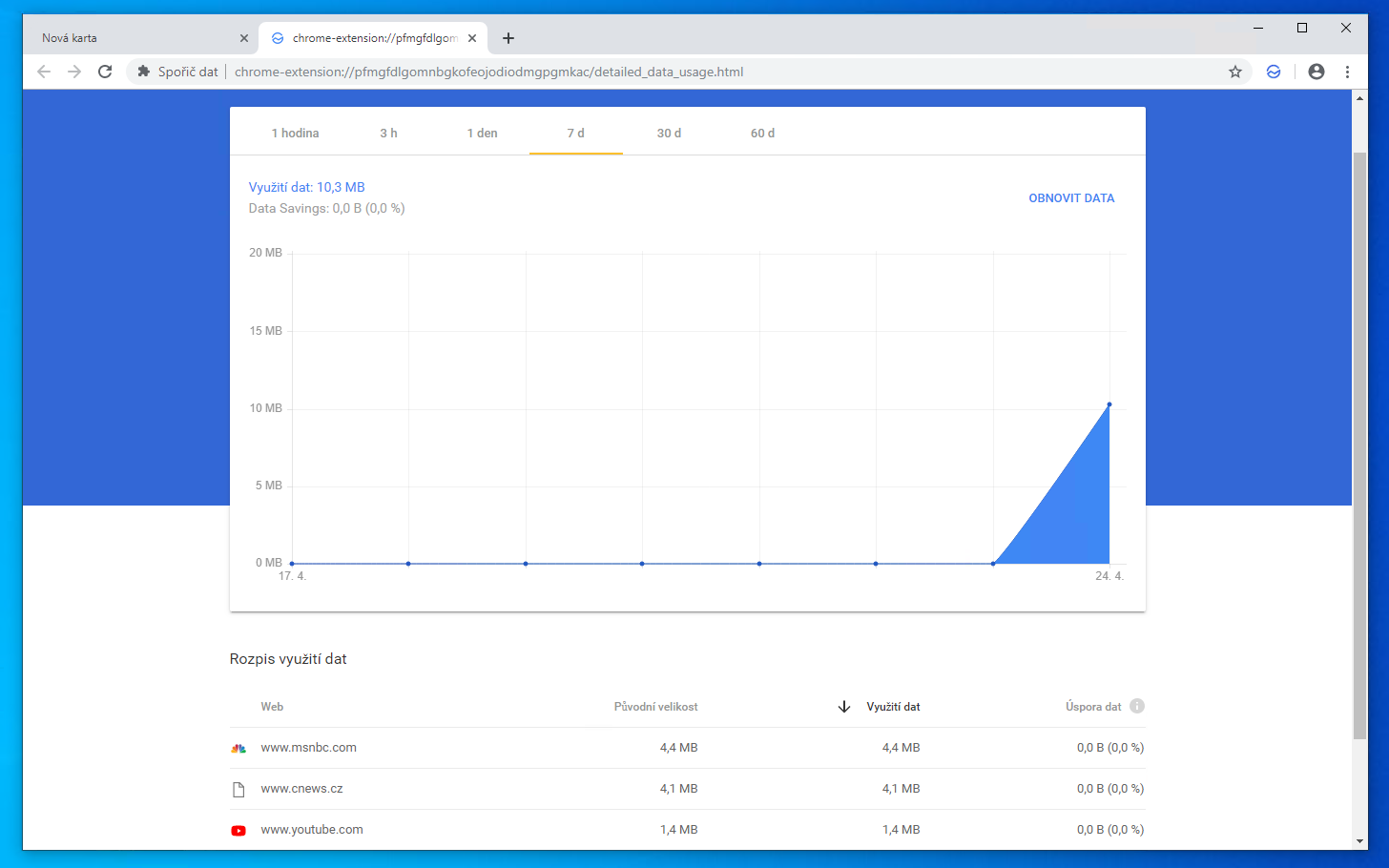
Task: Close the Nová karta tab
Action: click(x=244, y=38)
